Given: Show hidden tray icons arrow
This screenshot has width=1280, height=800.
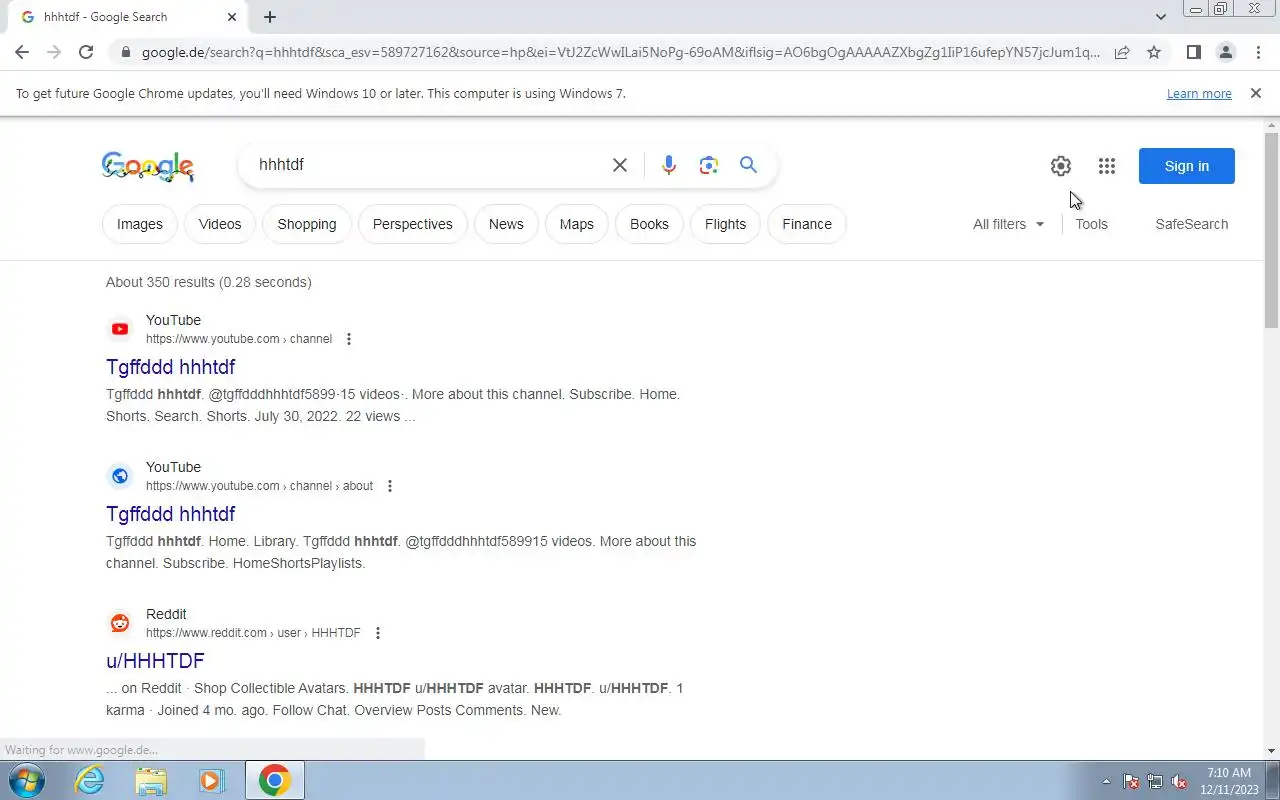Looking at the screenshot, I should 1106,782.
